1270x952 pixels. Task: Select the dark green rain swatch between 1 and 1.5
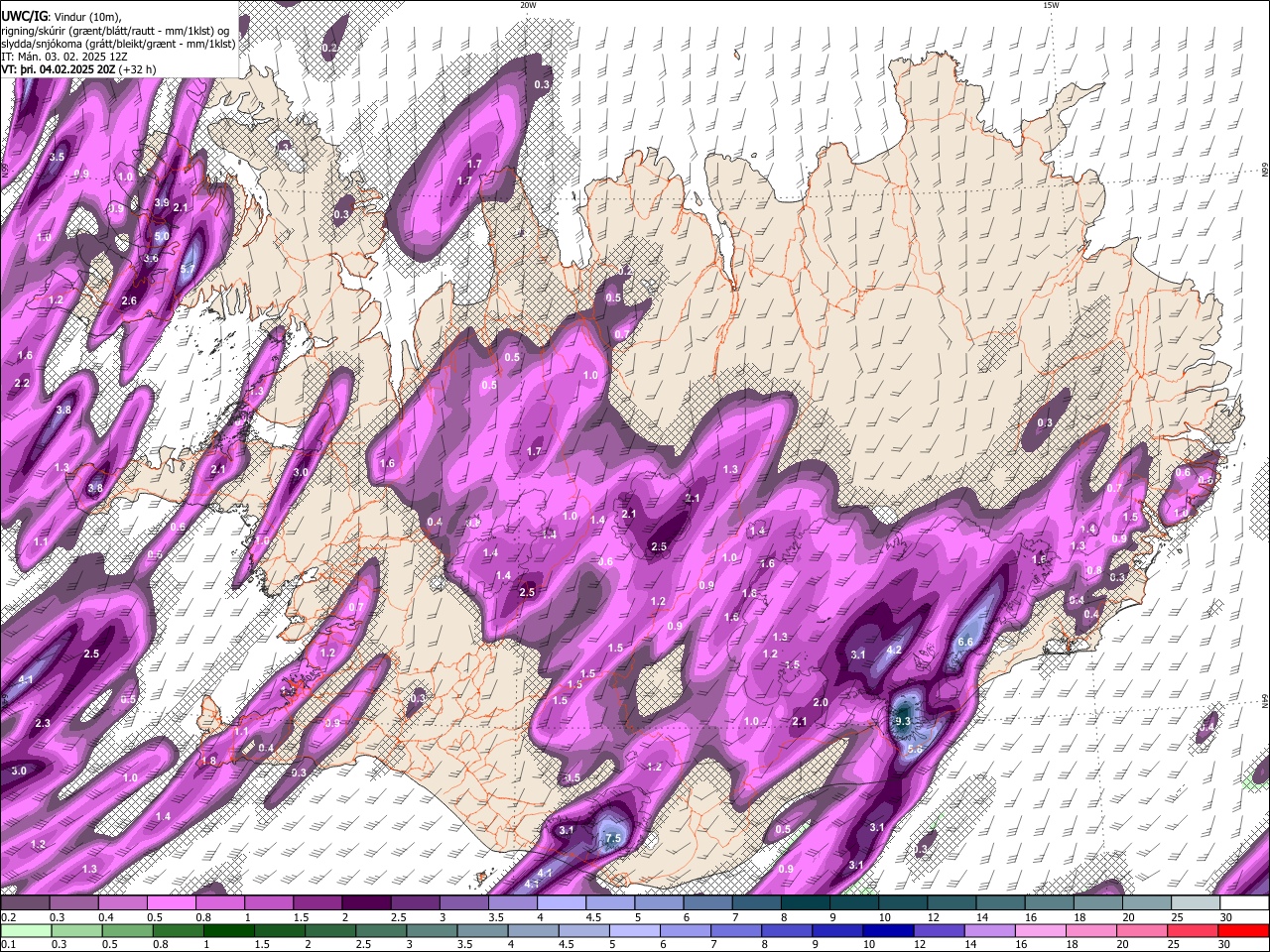pos(230,930)
